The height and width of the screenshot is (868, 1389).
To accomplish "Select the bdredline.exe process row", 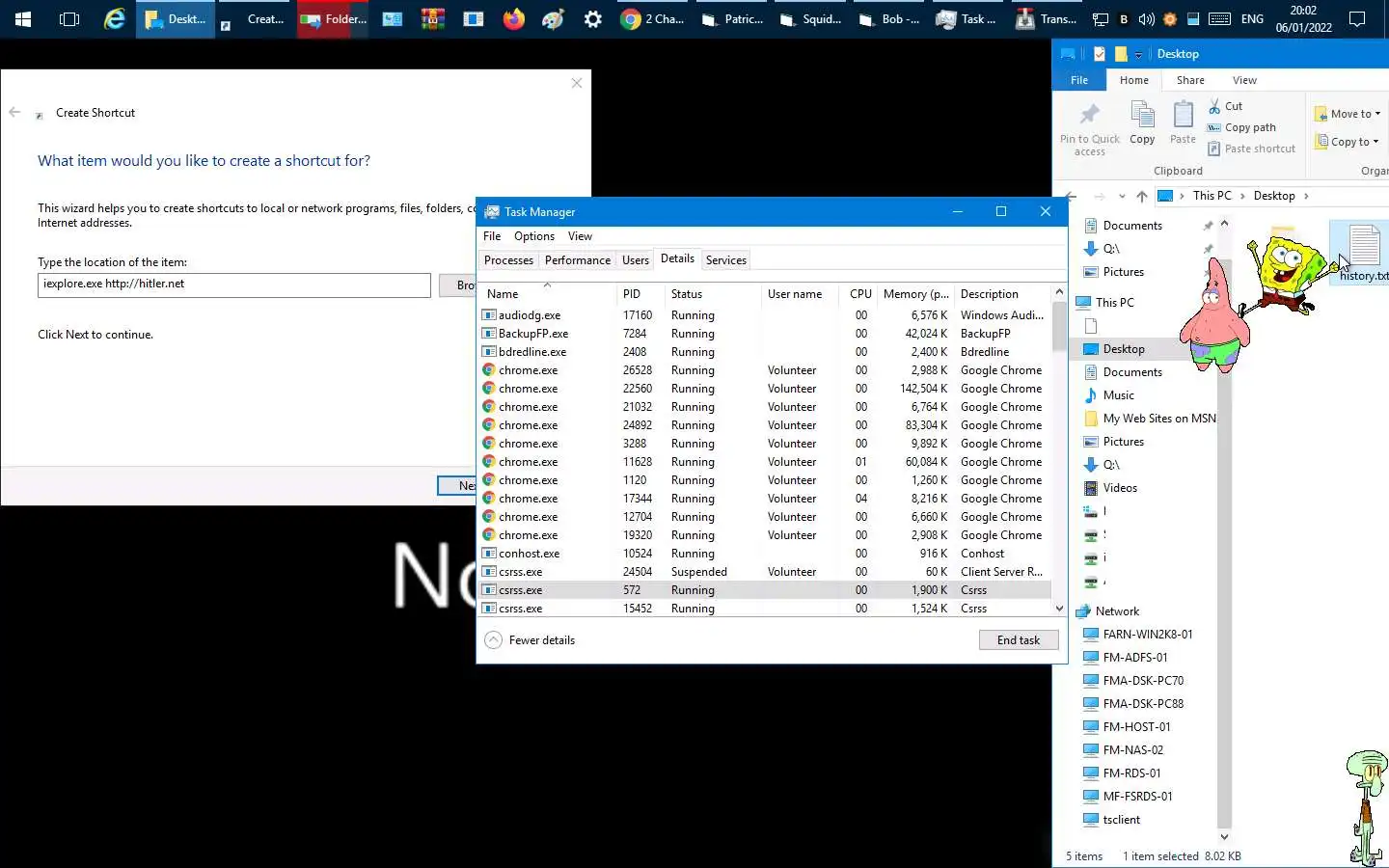I will click(766, 352).
